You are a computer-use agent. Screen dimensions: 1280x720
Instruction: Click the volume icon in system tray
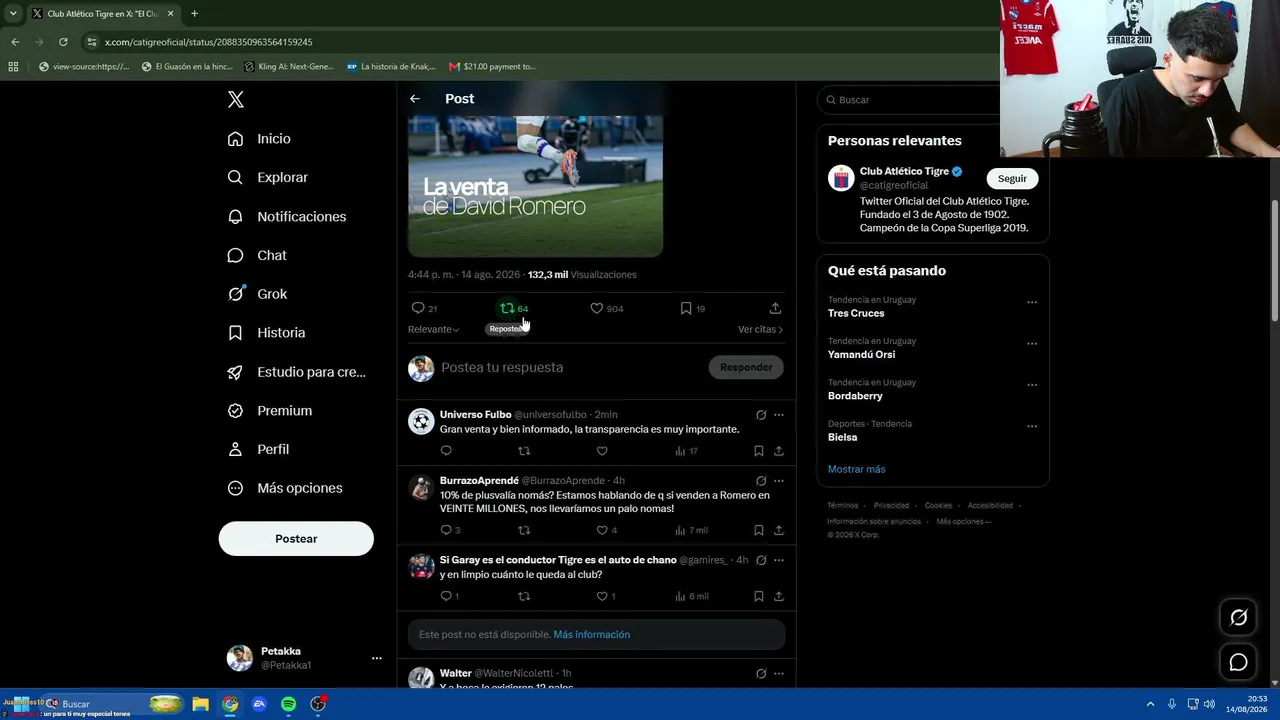click(1209, 704)
